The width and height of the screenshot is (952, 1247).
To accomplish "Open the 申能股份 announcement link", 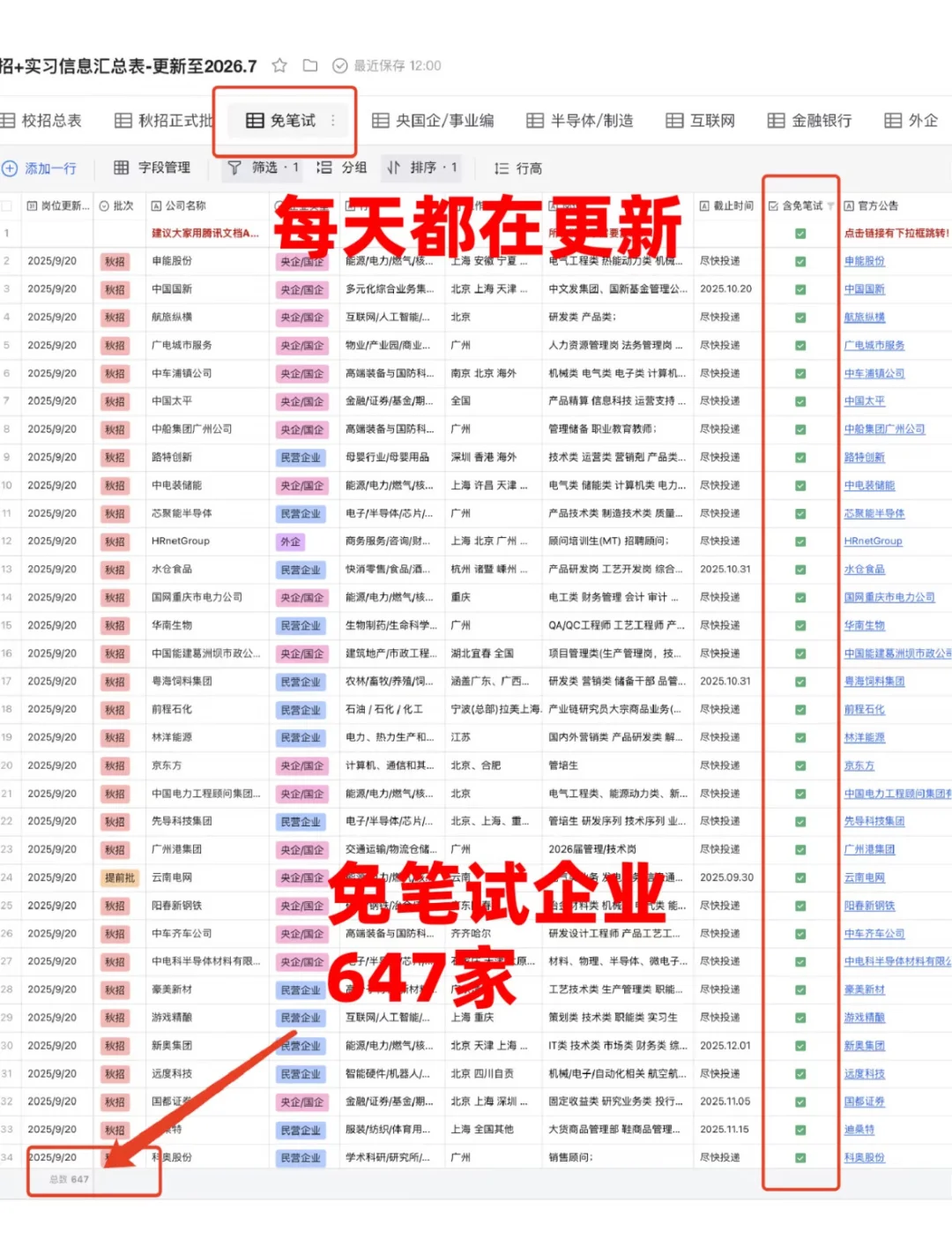I will (864, 262).
